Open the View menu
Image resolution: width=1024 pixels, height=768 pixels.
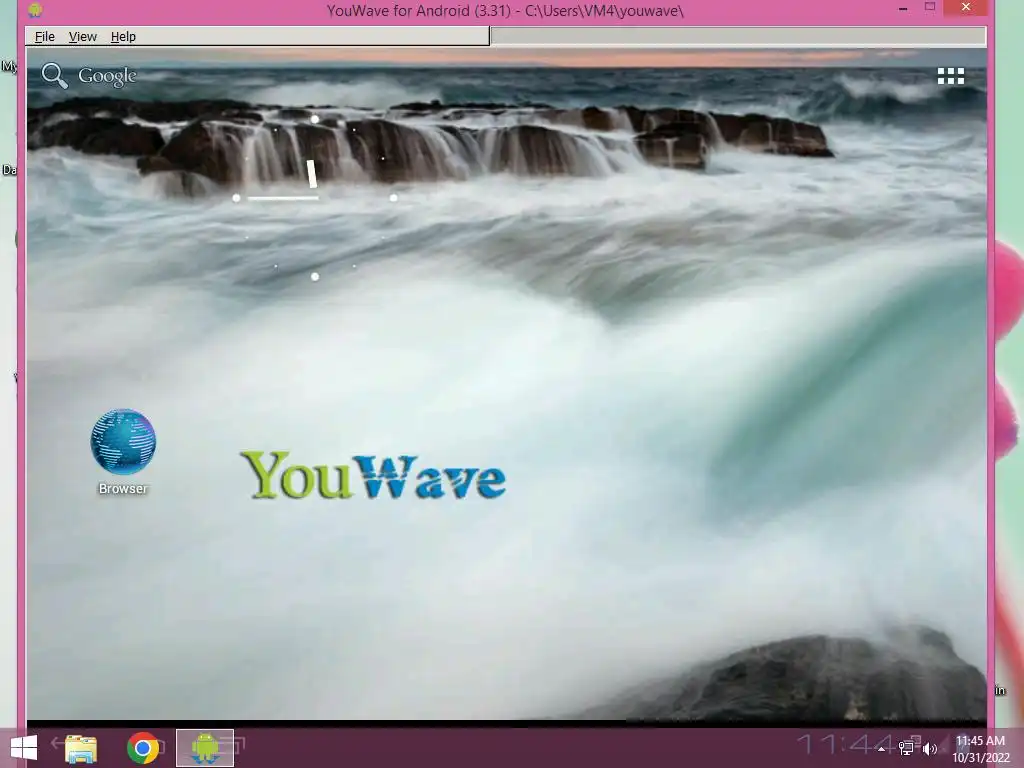pyautogui.click(x=82, y=37)
